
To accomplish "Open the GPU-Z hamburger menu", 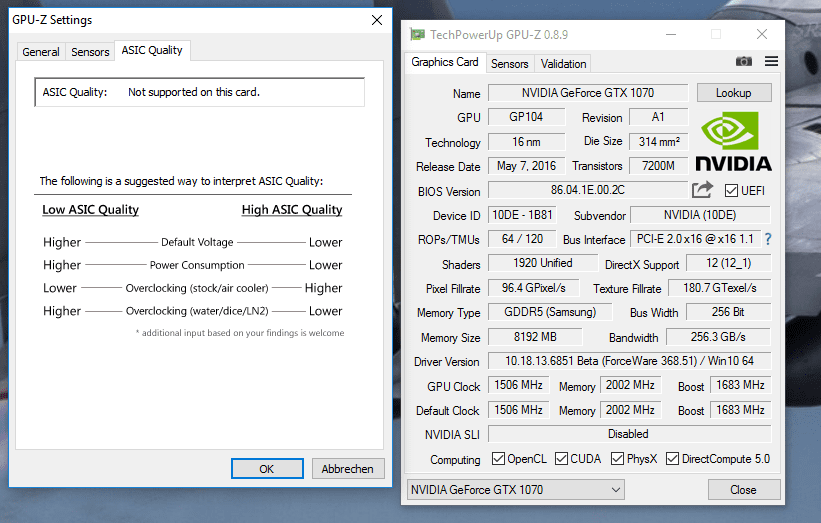I will (x=771, y=62).
